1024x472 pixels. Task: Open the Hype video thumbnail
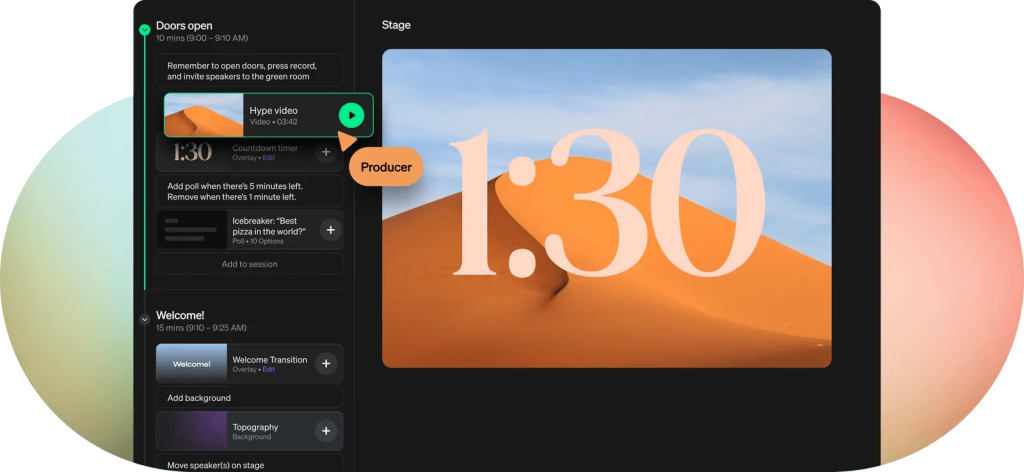pyautogui.click(x=204, y=115)
